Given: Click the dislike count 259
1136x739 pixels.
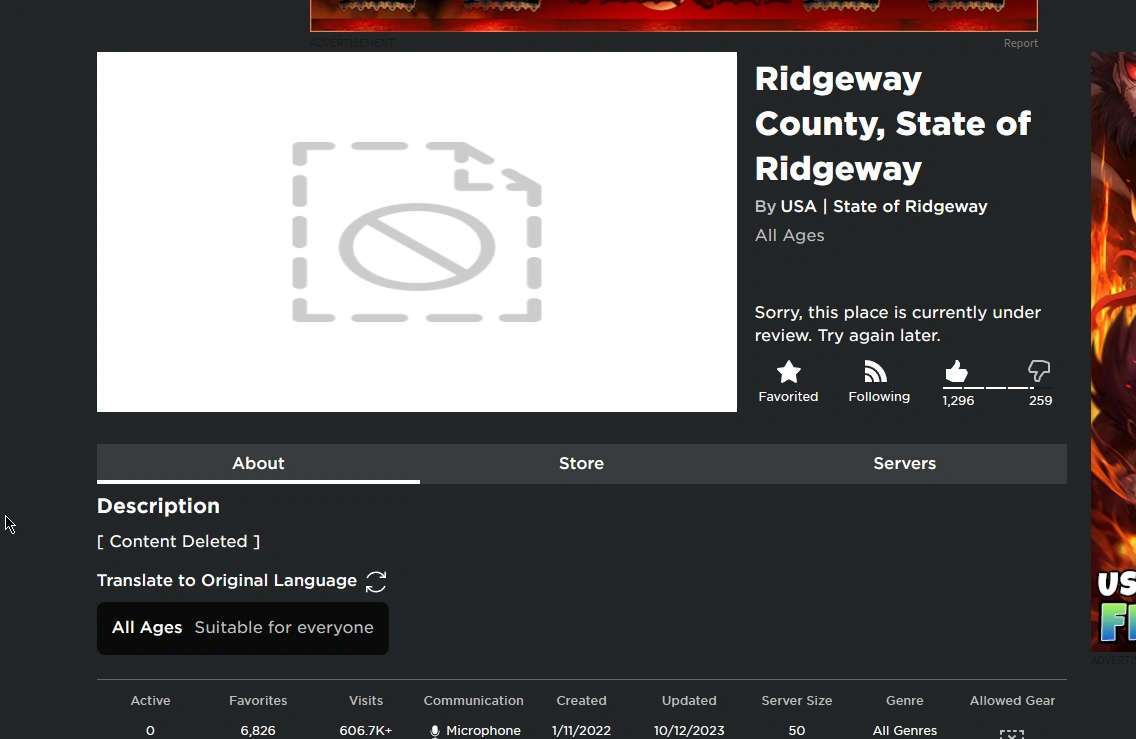Looking at the screenshot, I should tap(1040, 400).
